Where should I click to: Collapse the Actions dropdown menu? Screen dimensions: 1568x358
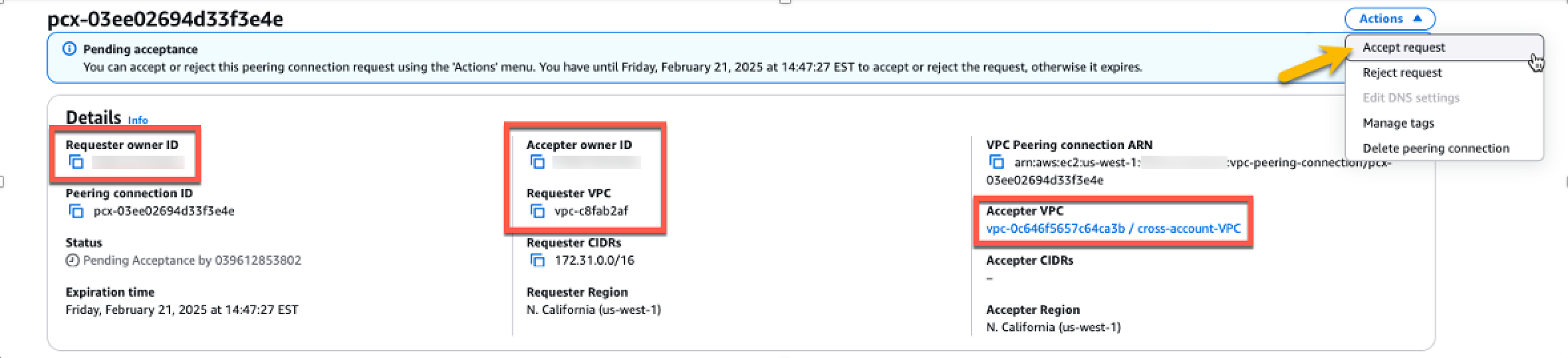1389,19
